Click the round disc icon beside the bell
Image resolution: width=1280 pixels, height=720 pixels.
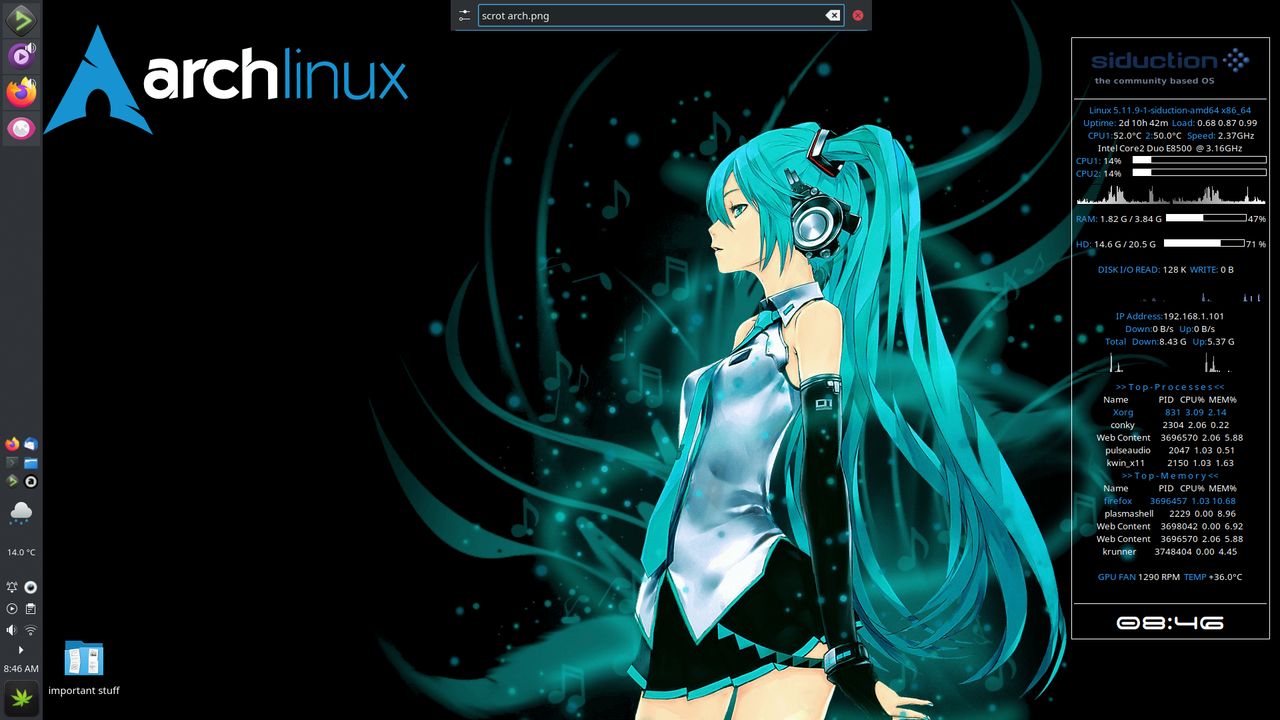pyautogui.click(x=31, y=587)
